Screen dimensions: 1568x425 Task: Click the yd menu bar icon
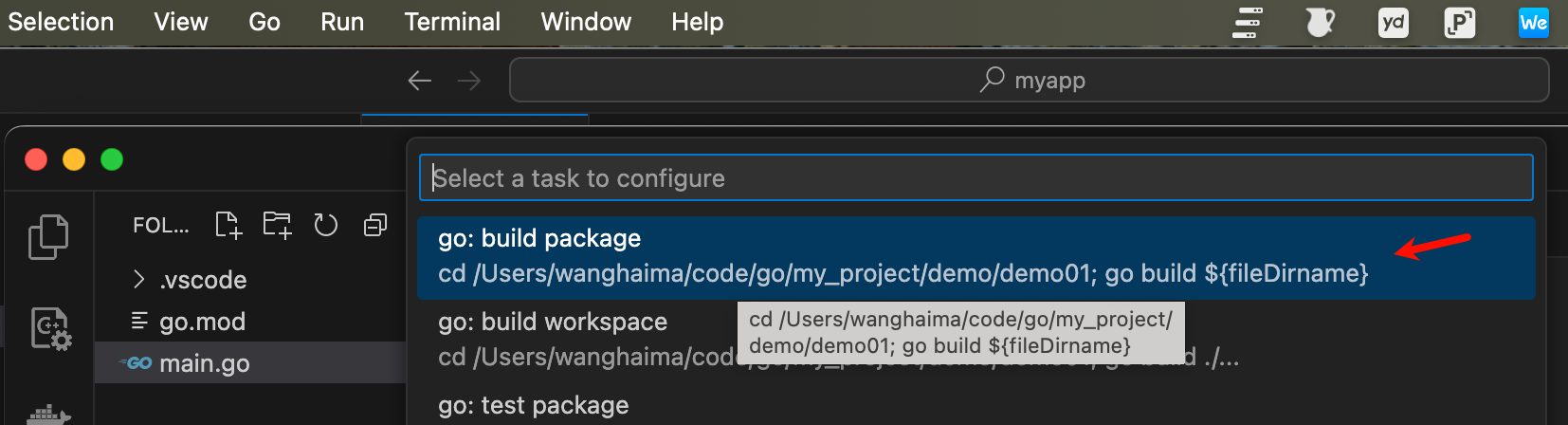pyautogui.click(x=1393, y=22)
